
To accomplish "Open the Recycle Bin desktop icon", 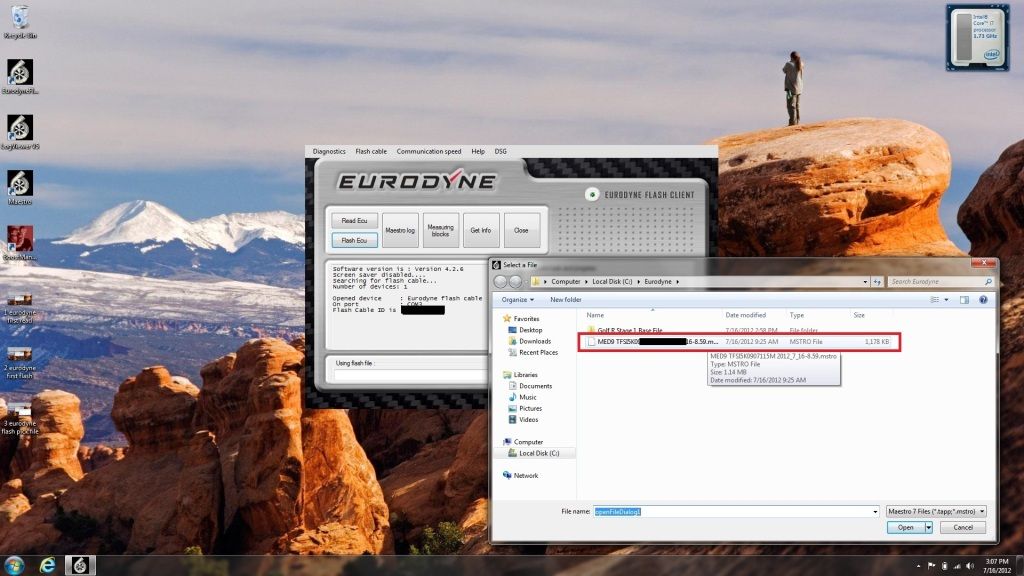I will 20,22.
